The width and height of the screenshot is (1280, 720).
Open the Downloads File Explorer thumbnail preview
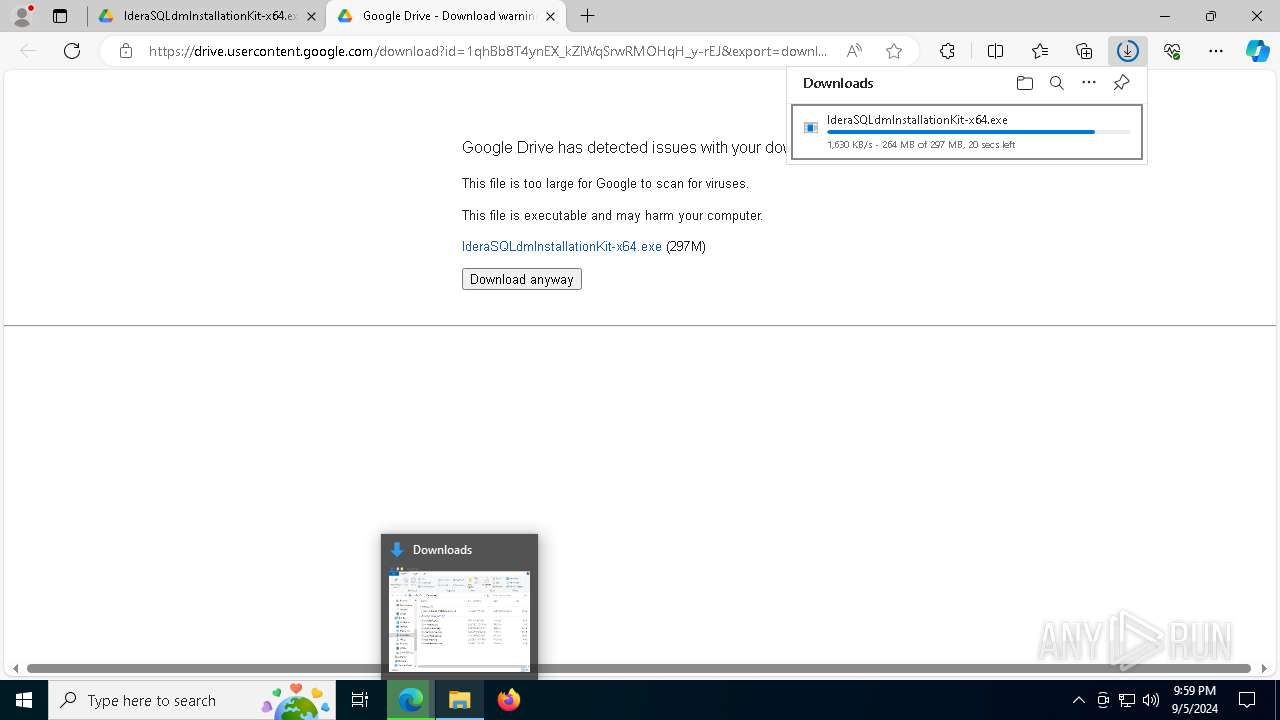pos(459,621)
